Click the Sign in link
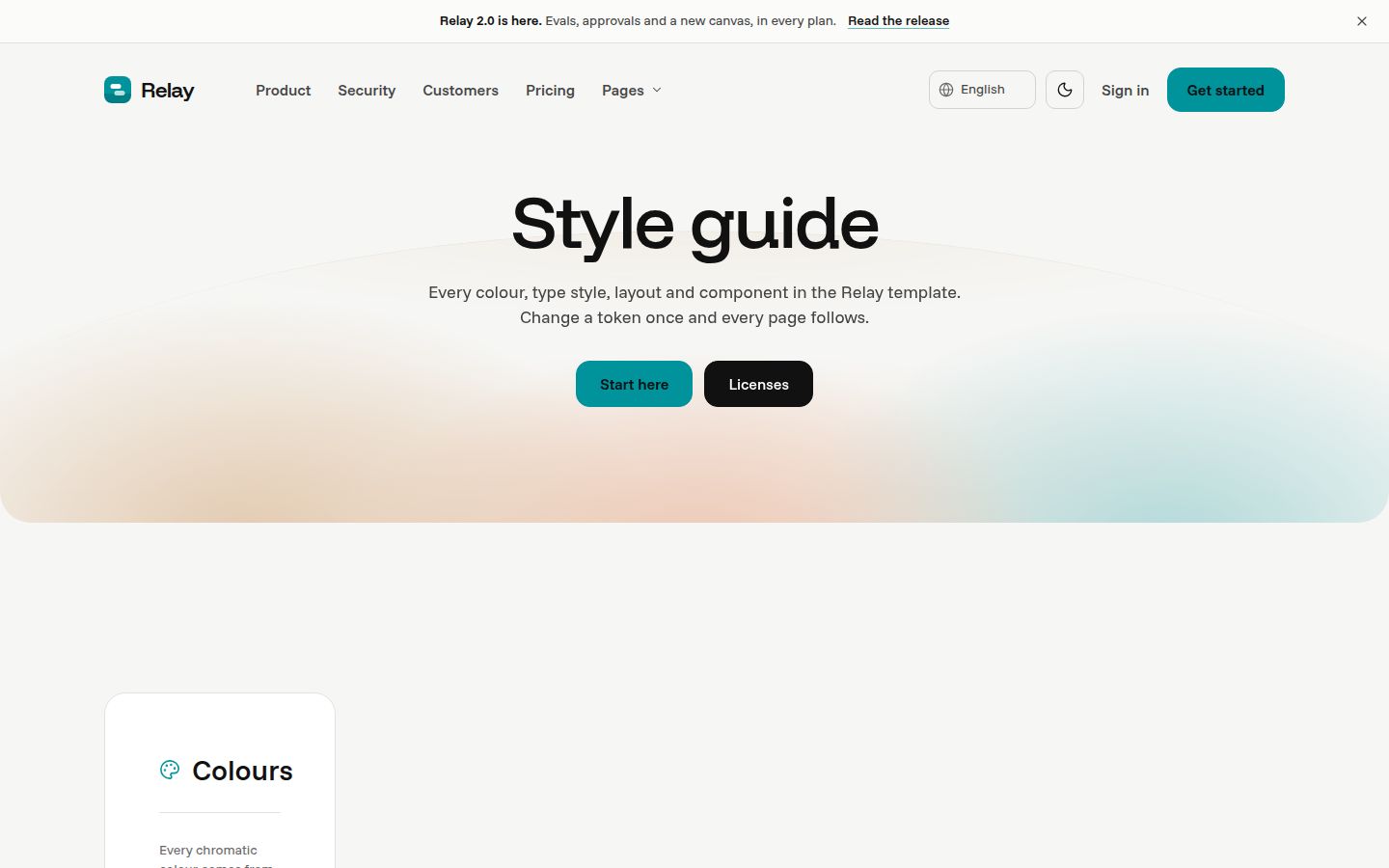The image size is (1389, 868). click(x=1125, y=90)
